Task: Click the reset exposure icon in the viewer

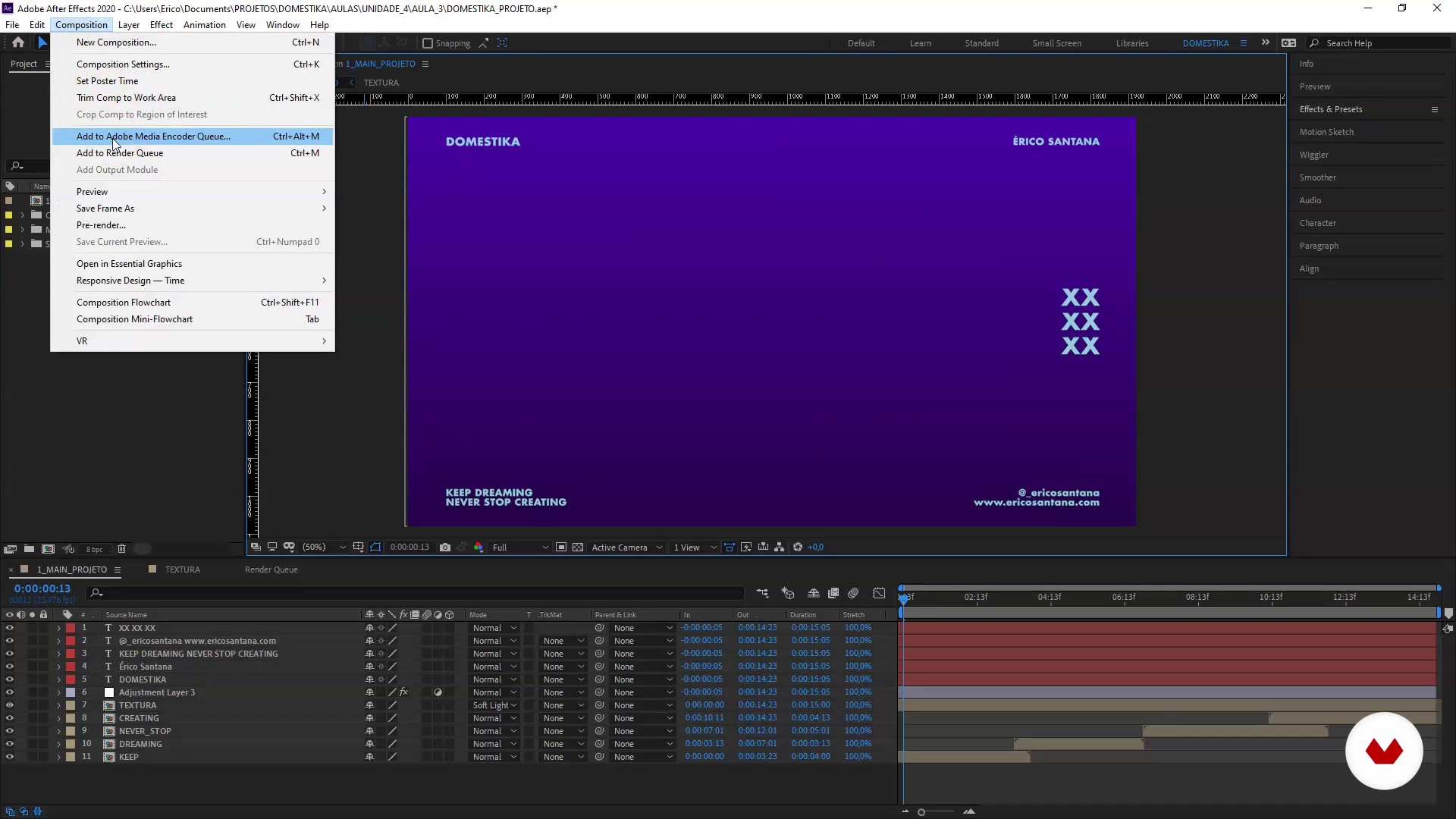Action: pos(798,548)
